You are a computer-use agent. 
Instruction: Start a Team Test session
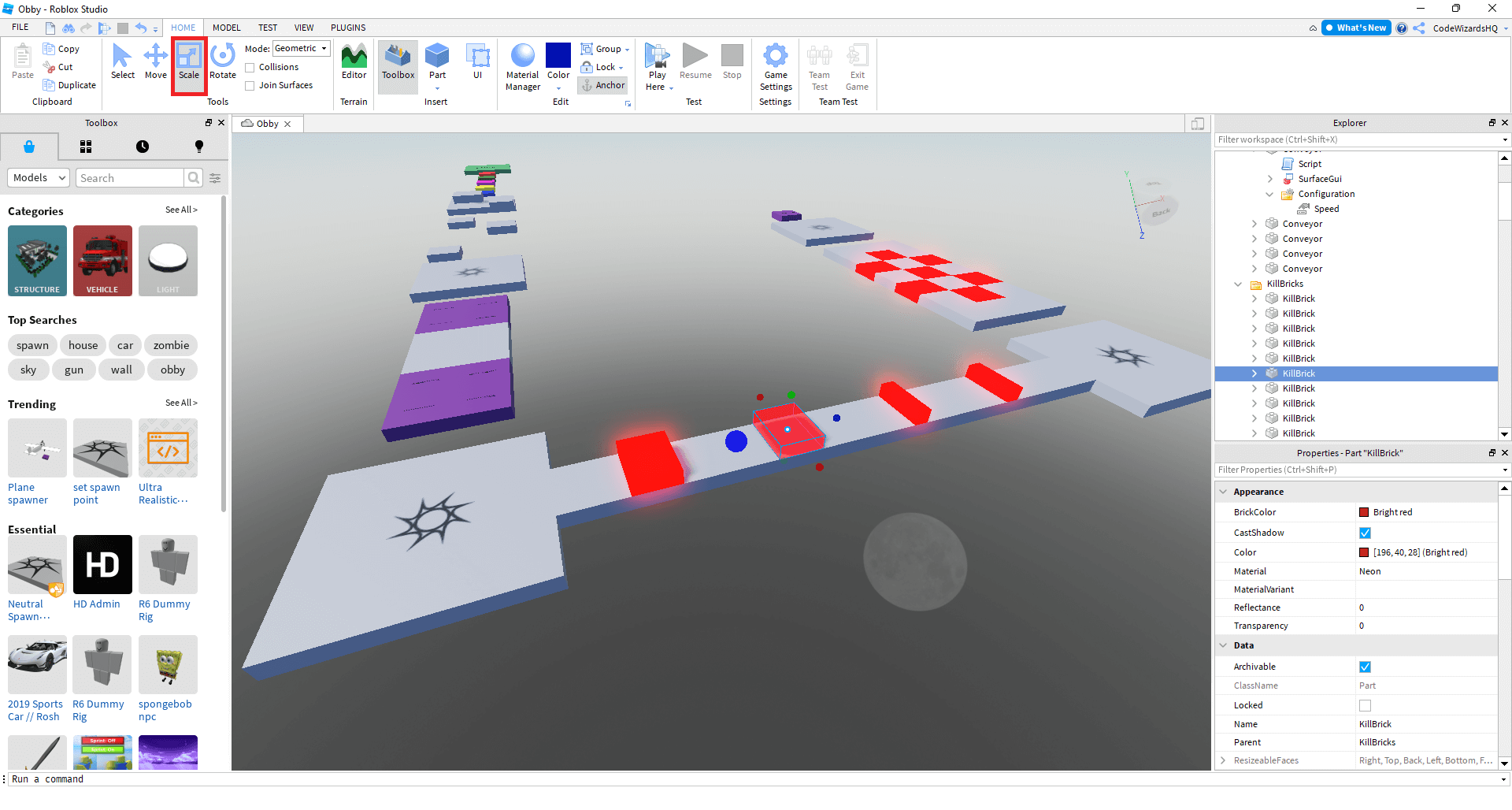point(819,67)
